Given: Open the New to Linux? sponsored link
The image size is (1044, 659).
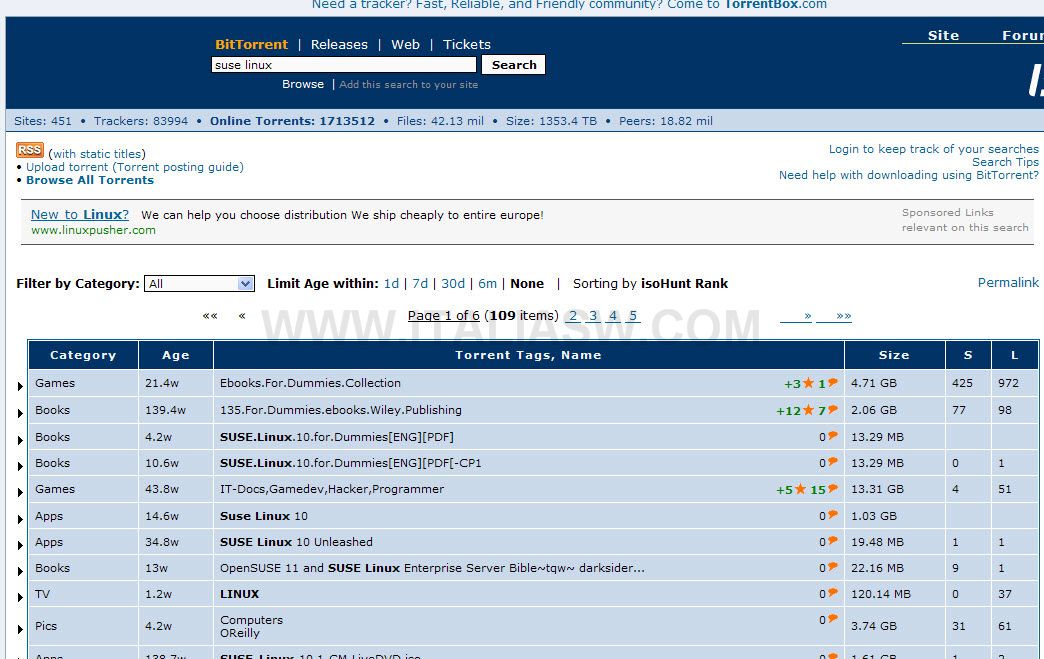Looking at the screenshot, I should tap(80, 214).
